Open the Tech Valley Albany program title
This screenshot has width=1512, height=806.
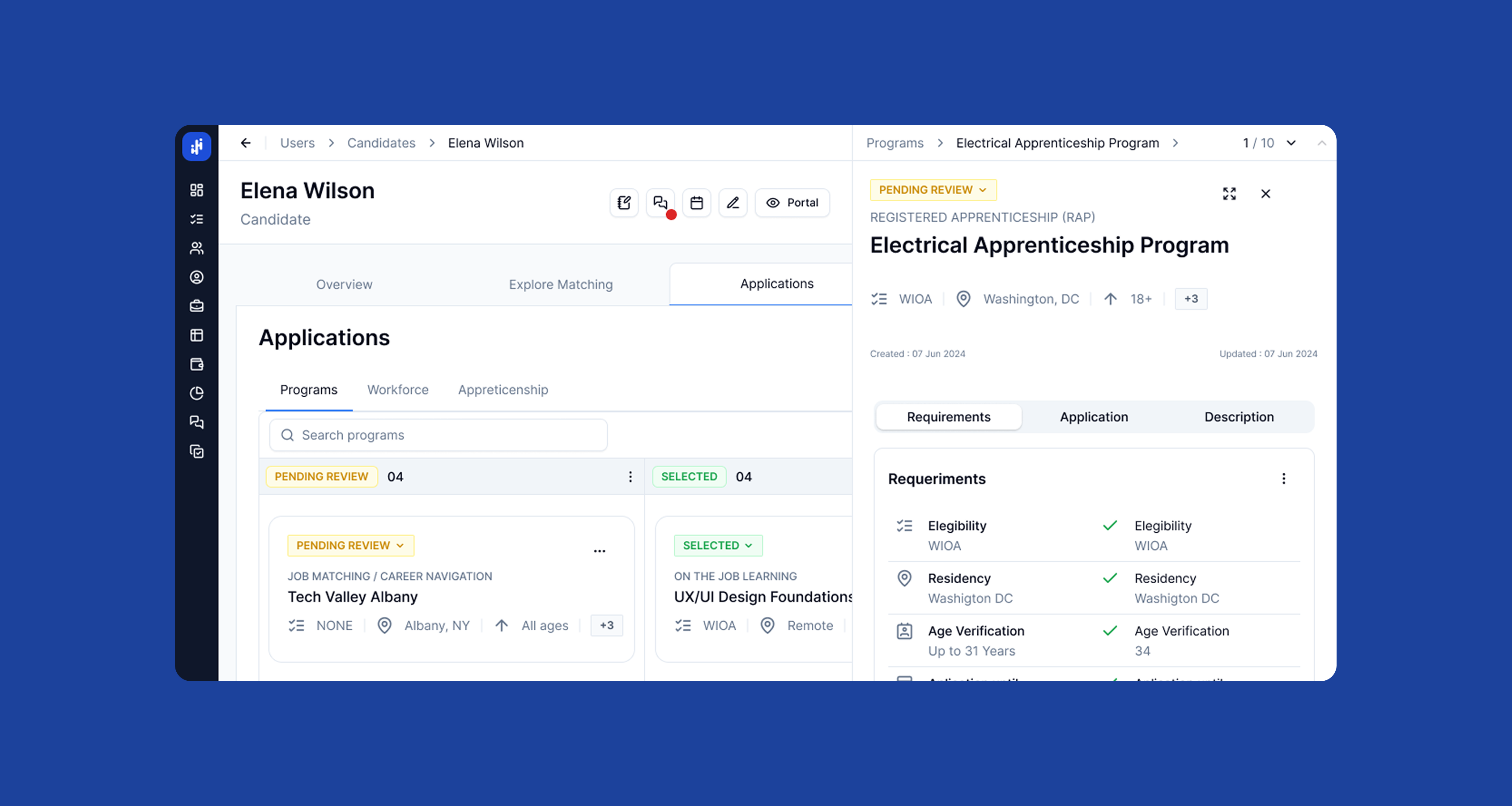tap(352, 597)
